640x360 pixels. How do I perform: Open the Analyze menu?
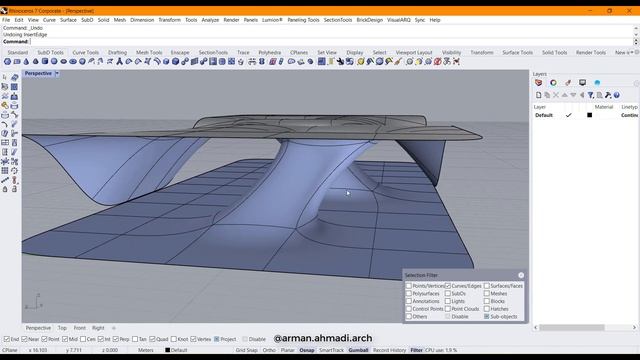(x=210, y=20)
